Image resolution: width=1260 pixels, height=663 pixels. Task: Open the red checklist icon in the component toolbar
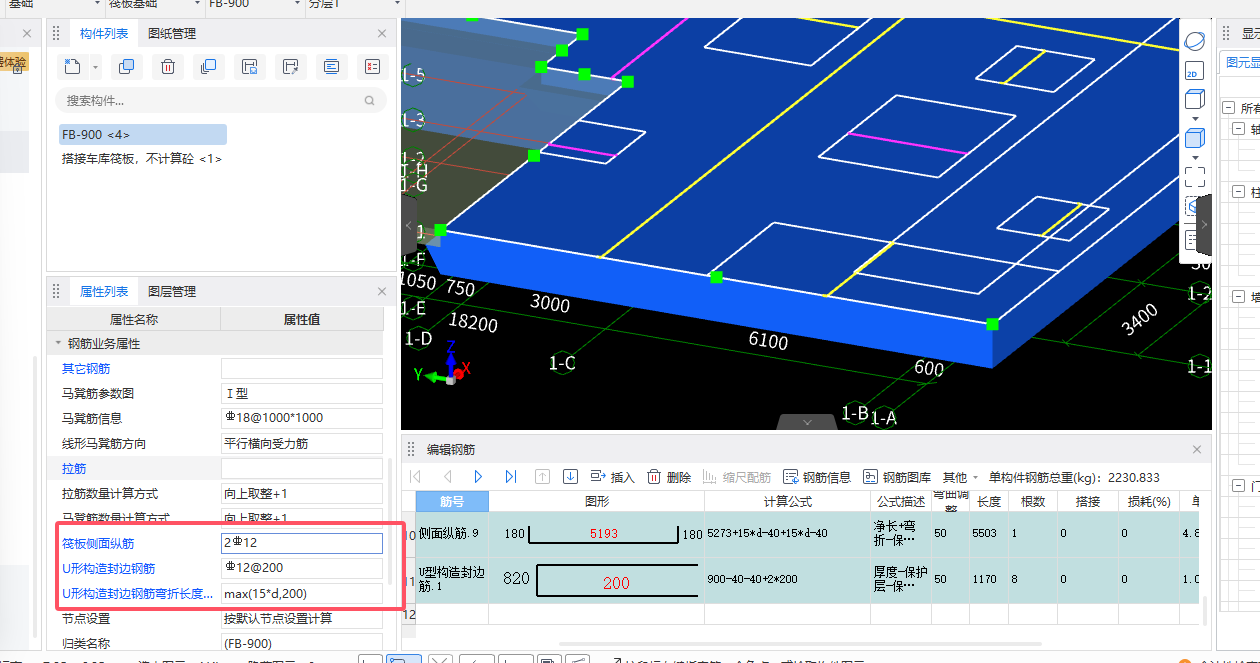click(x=372, y=67)
